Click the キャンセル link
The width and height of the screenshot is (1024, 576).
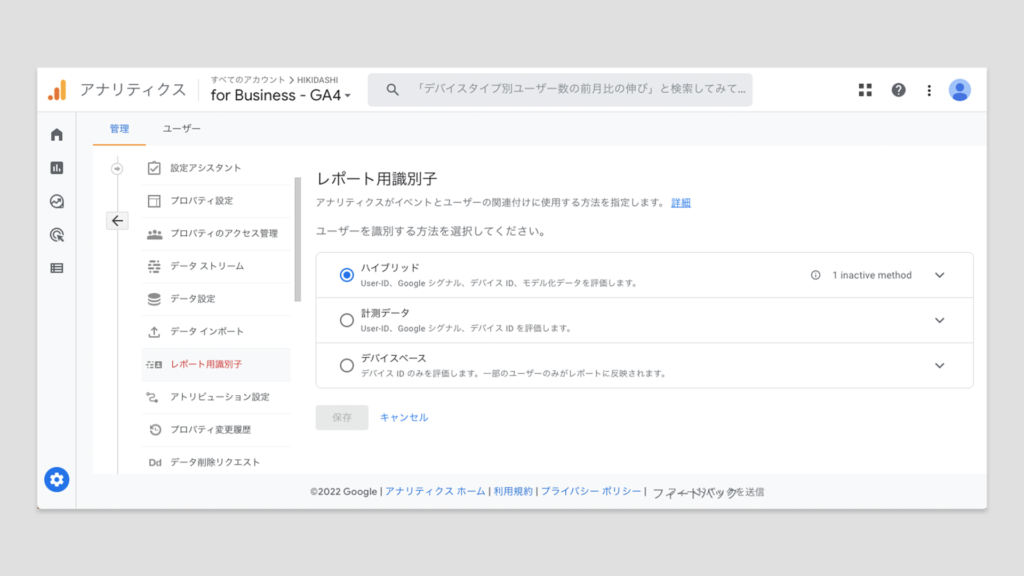pos(404,417)
